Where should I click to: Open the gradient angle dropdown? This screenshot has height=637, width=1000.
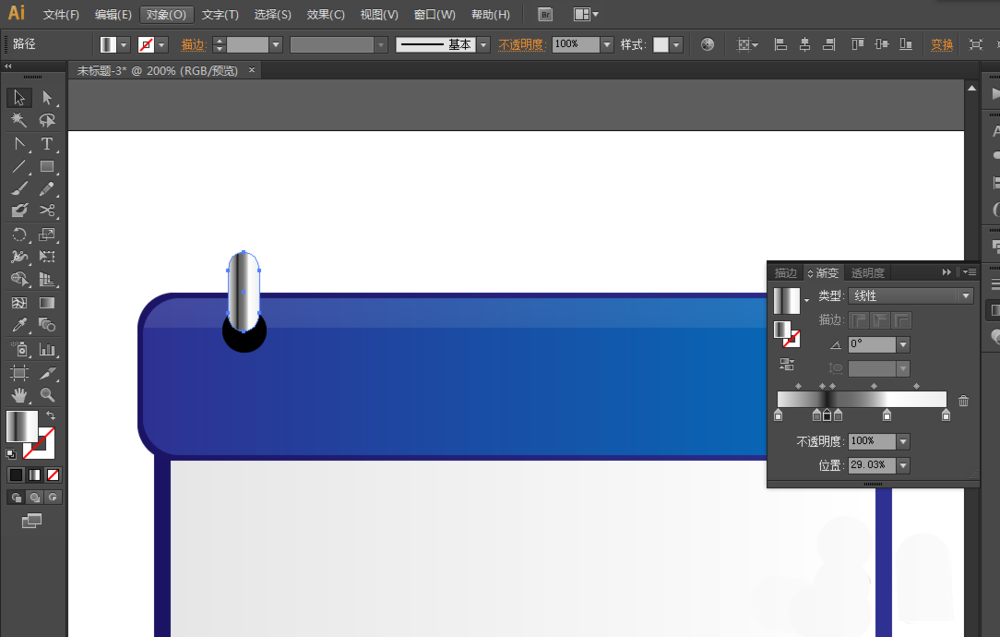(903, 344)
